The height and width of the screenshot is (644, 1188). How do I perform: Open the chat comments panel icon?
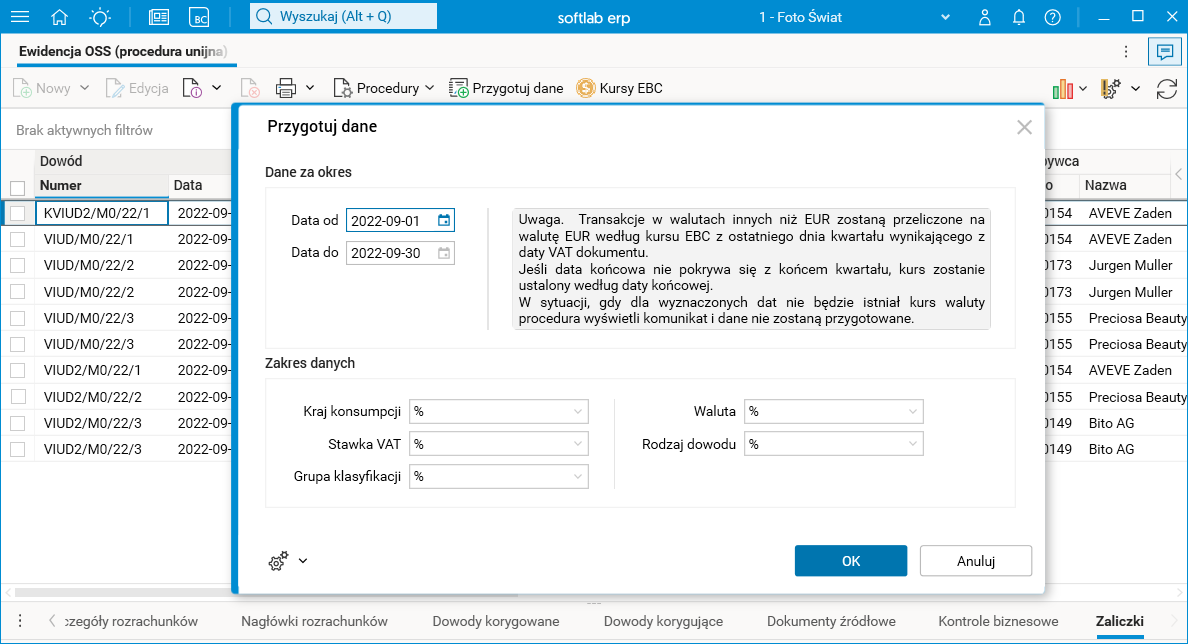point(1165,52)
